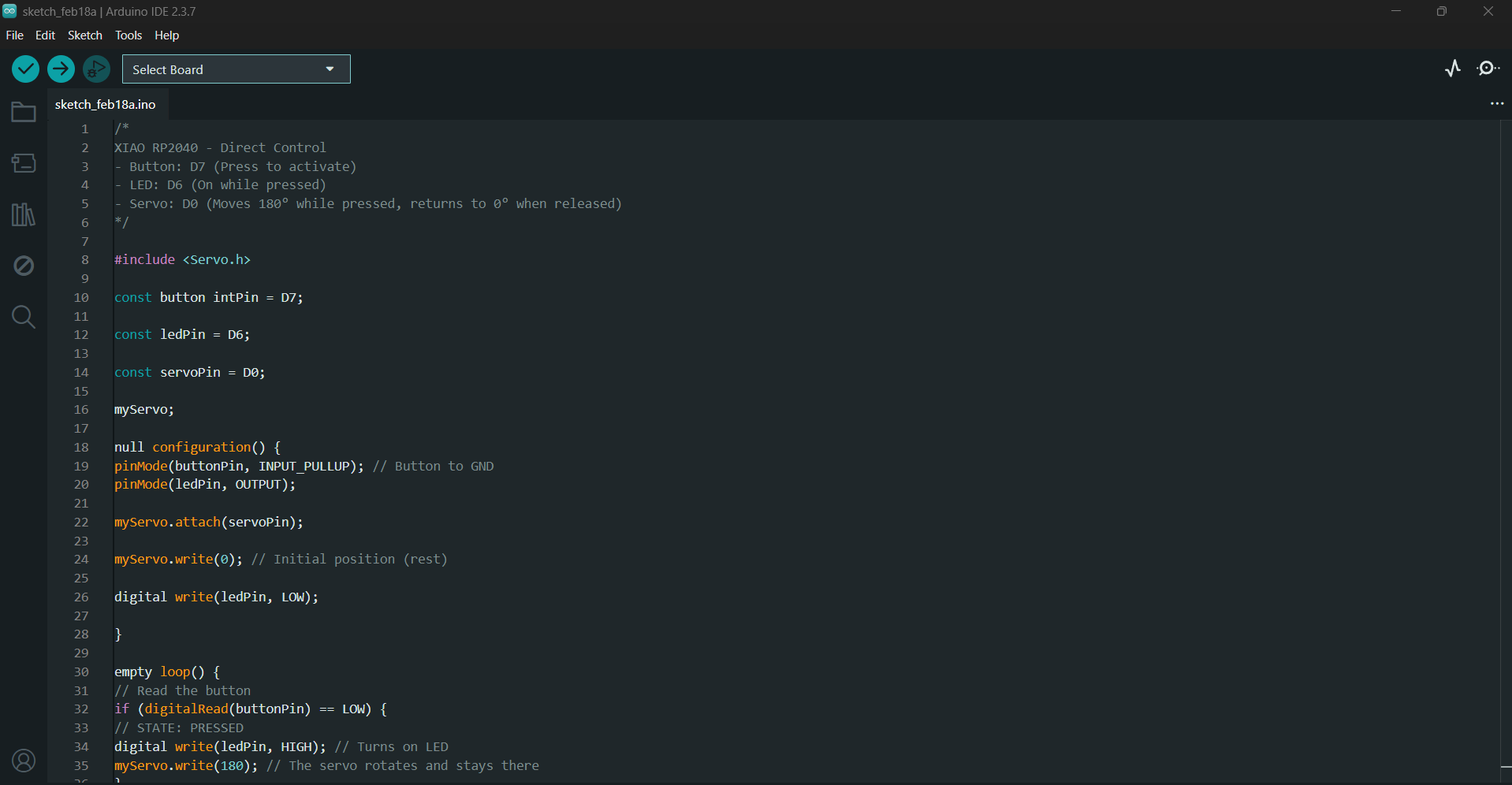Open the Sketch menu
This screenshot has width=1512, height=785.
[84, 35]
